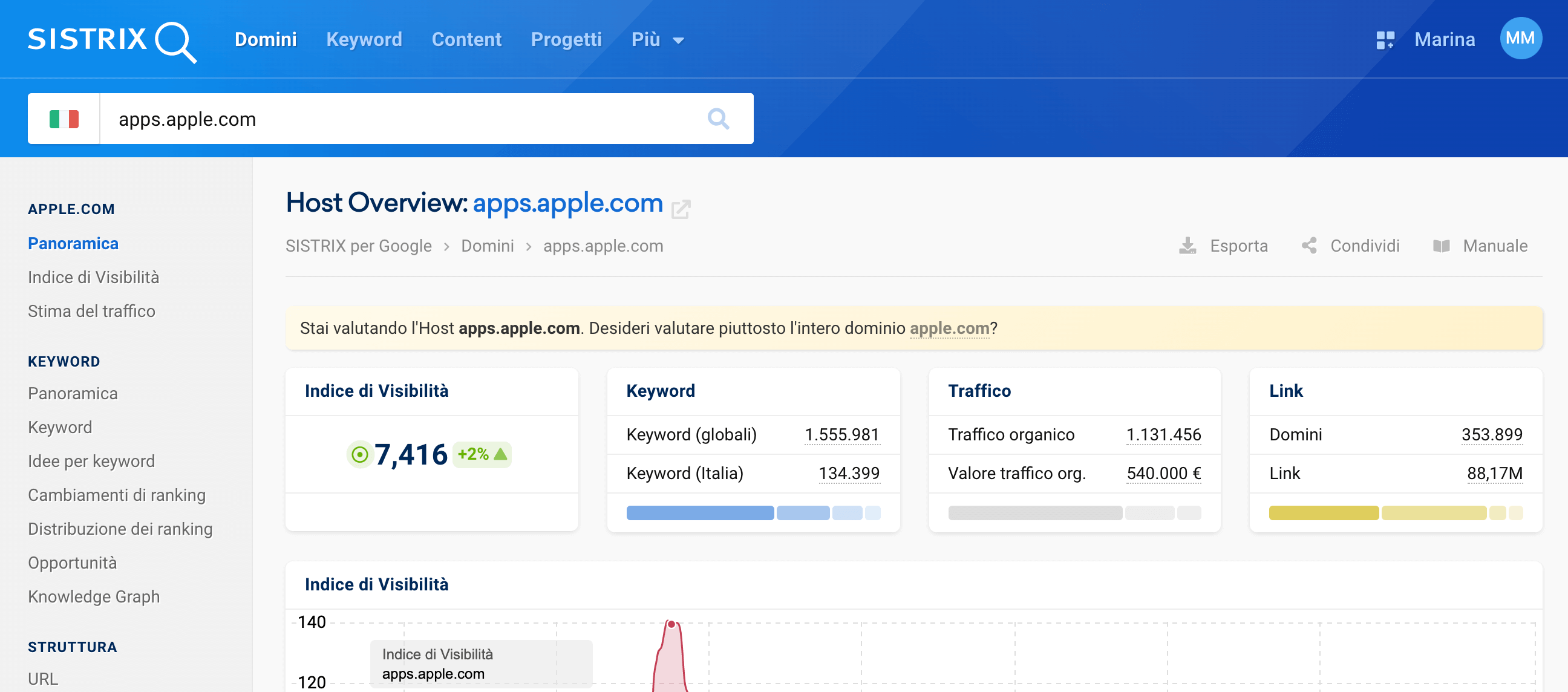Click the Esporta download icon
Screen dimensions: 1568x692
pyautogui.click(x=1187, y=246)
